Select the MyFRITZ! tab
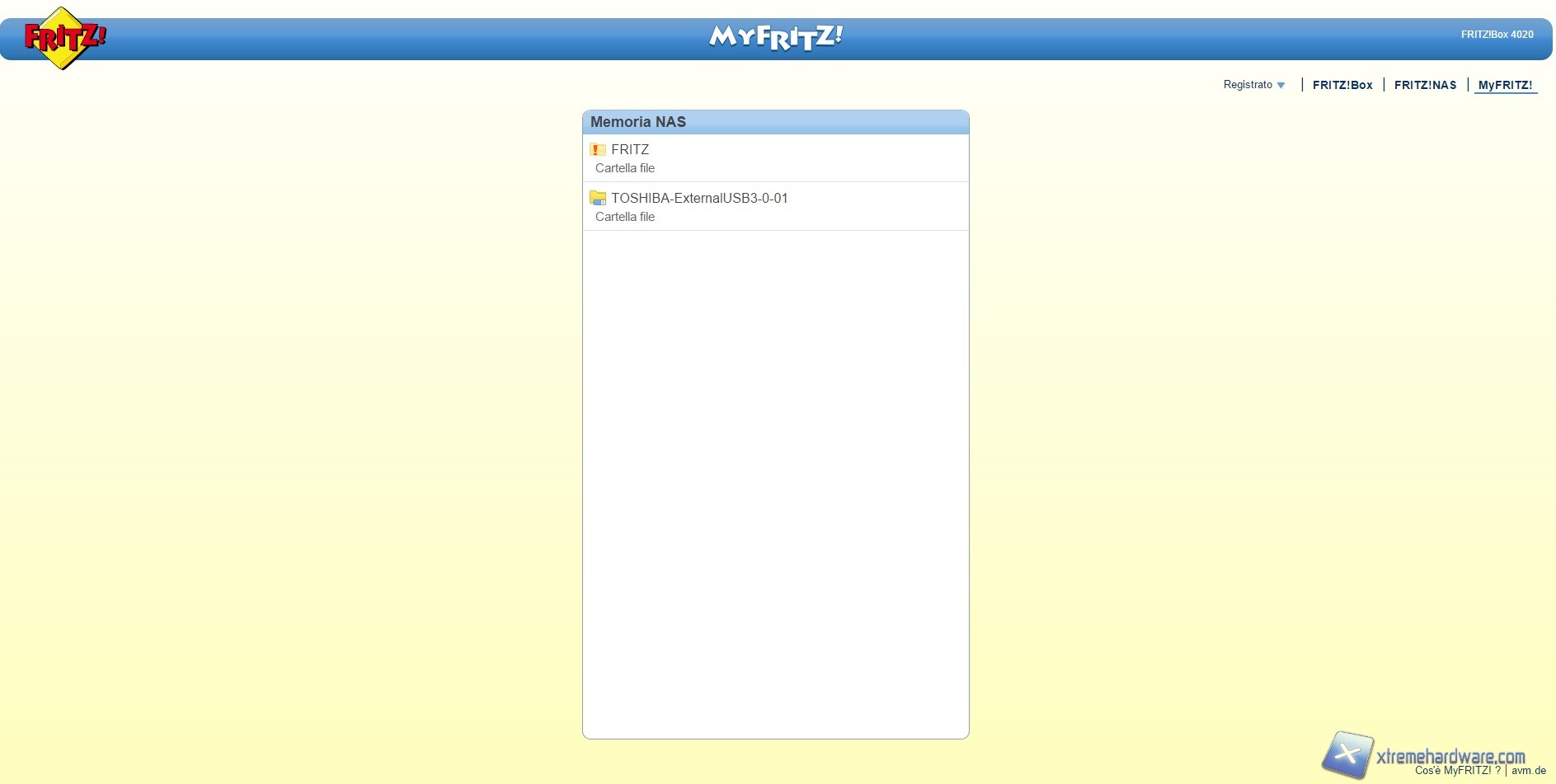The image size is (1556, 784). coord(1505,85)
